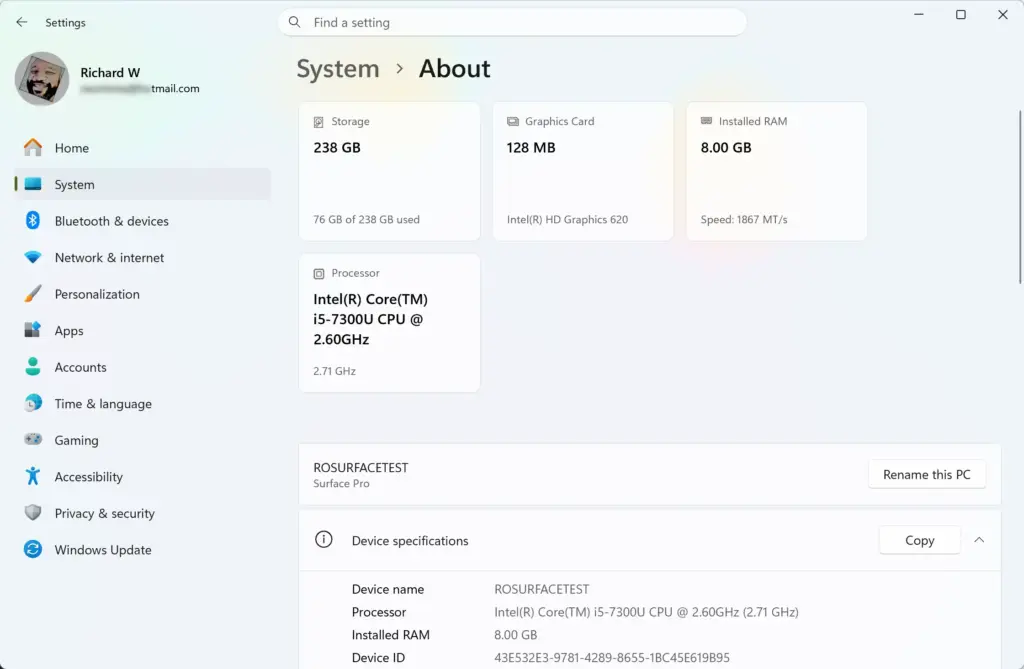Click the Home house icon in sidebar
The width and height of the screenshot is (1024, 669).
(33, 148)
